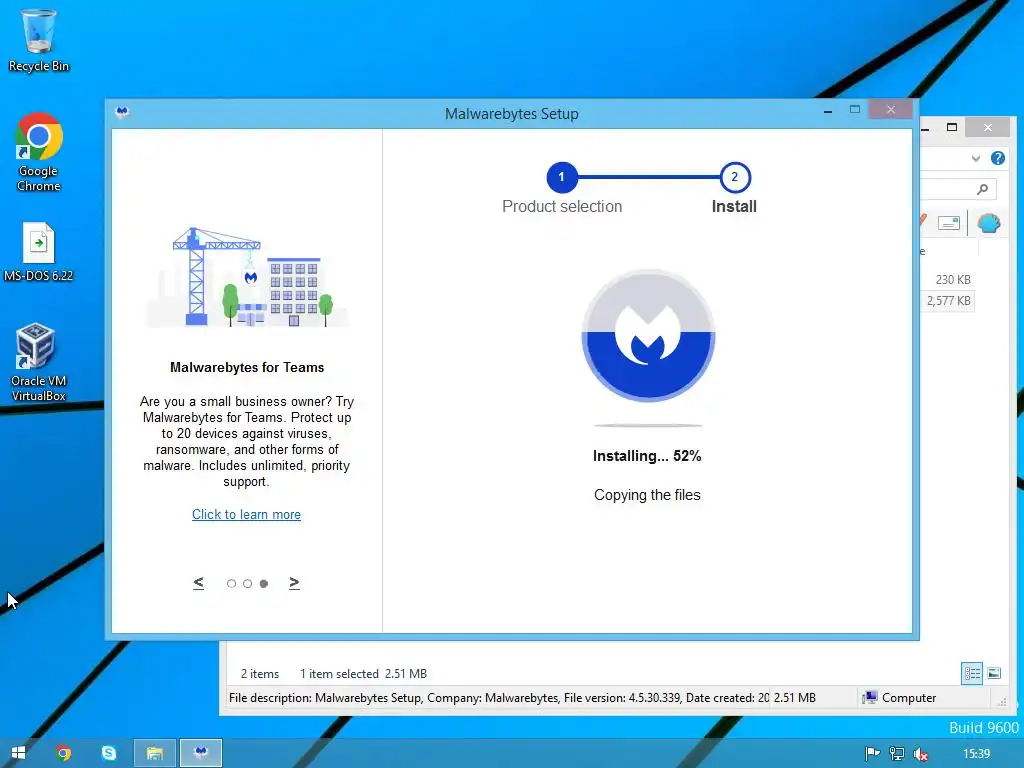Select the second carousel dot

[248, 584]
